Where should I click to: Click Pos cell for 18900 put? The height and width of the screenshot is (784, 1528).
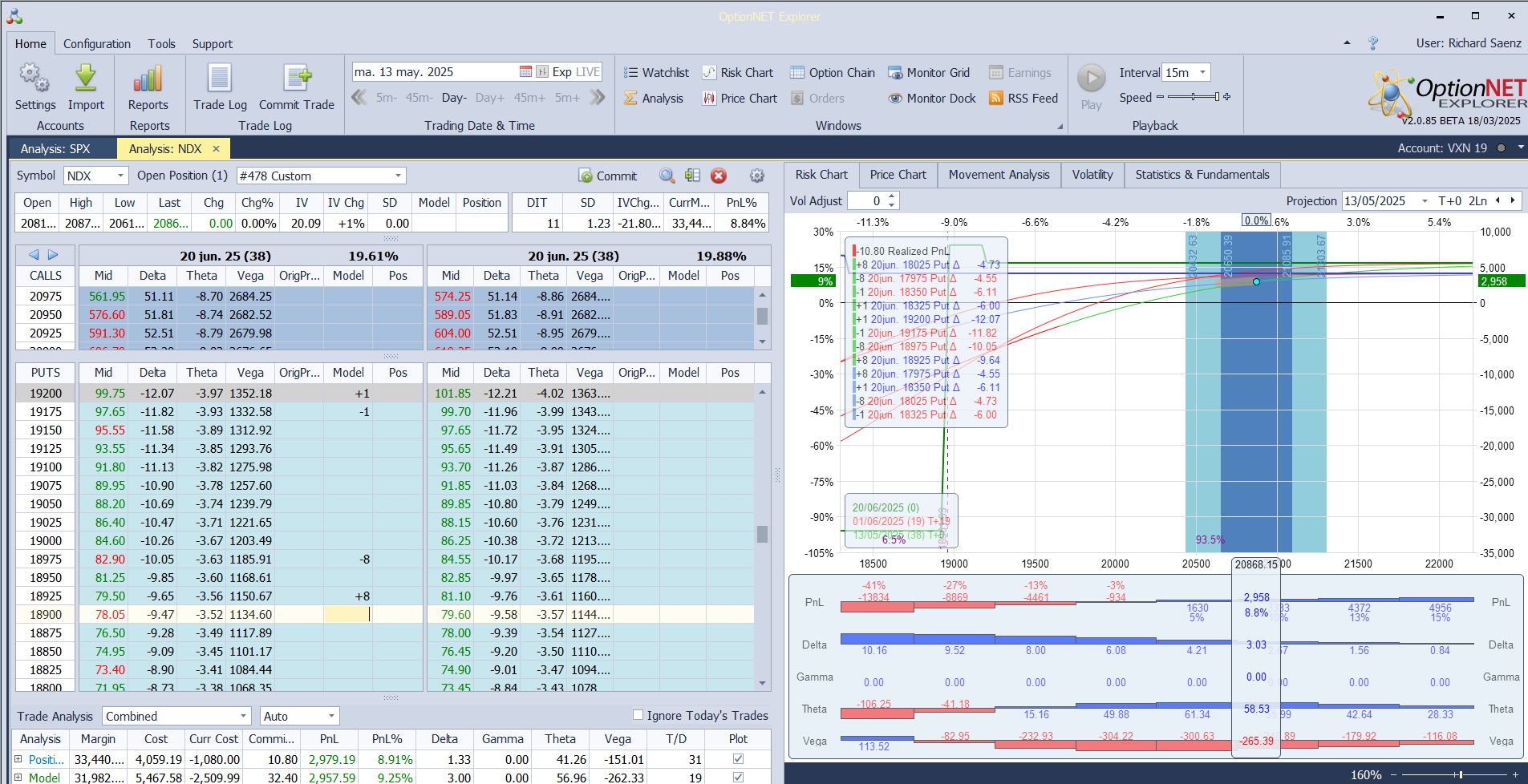[x=397, y=614]
